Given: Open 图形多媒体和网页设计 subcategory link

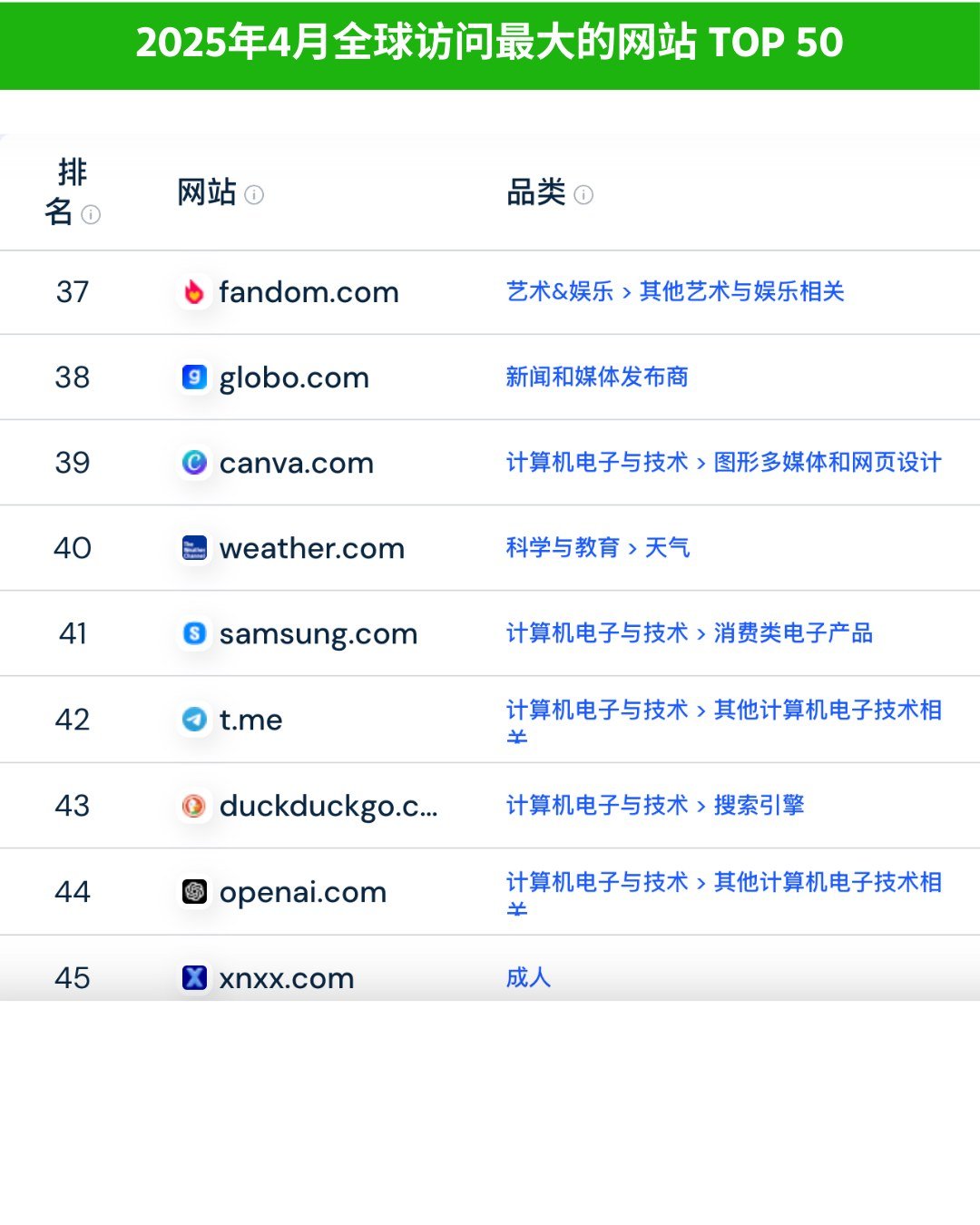Looking at the screenshot, I should (828, 462).
